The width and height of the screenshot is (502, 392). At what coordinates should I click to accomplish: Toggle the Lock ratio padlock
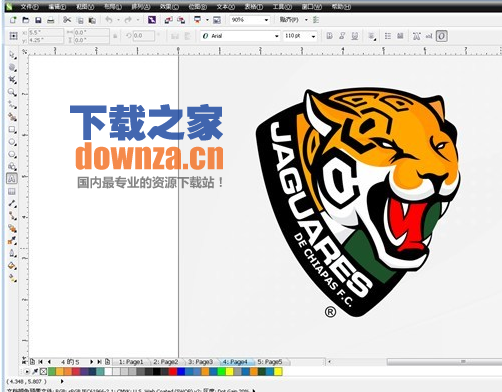(115, 36)
